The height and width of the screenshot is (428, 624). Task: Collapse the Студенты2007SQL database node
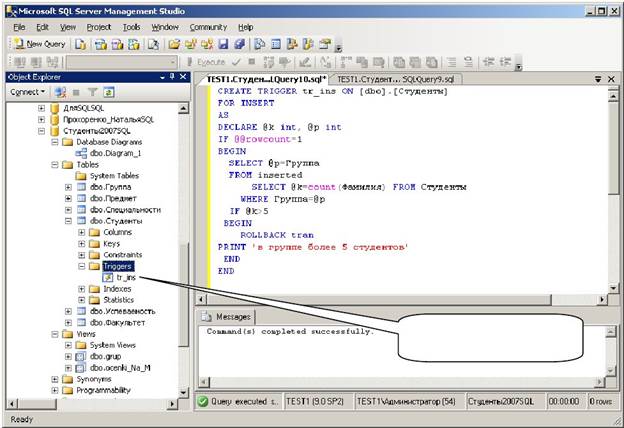click(41, 131)
